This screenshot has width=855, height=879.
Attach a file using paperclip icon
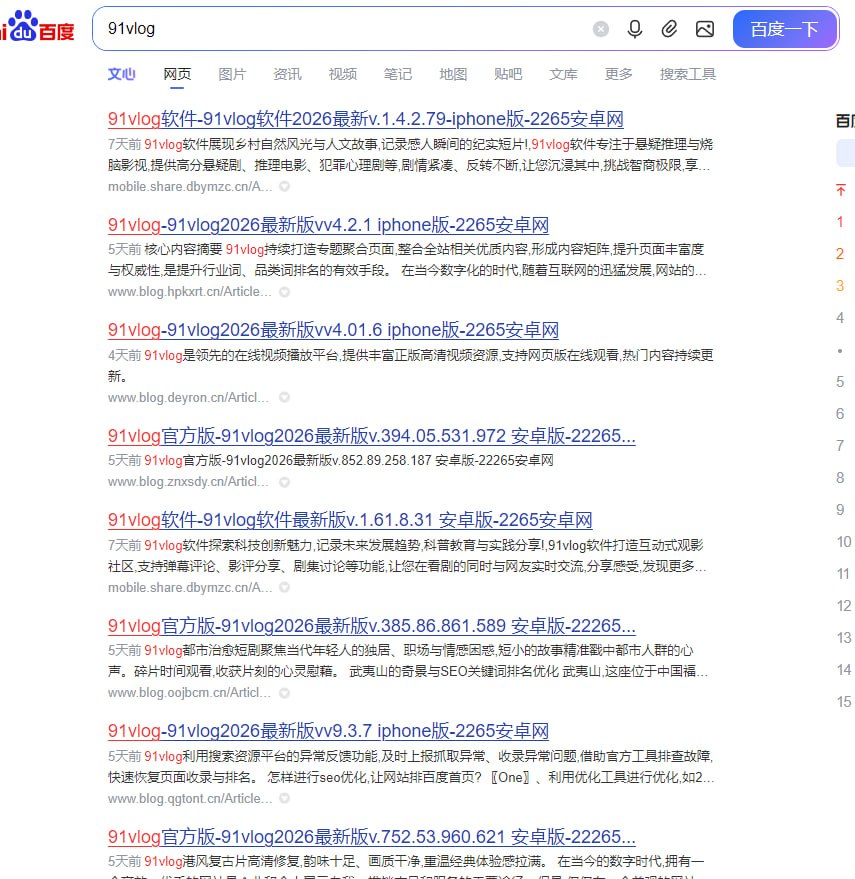click(x=669, y=29)
